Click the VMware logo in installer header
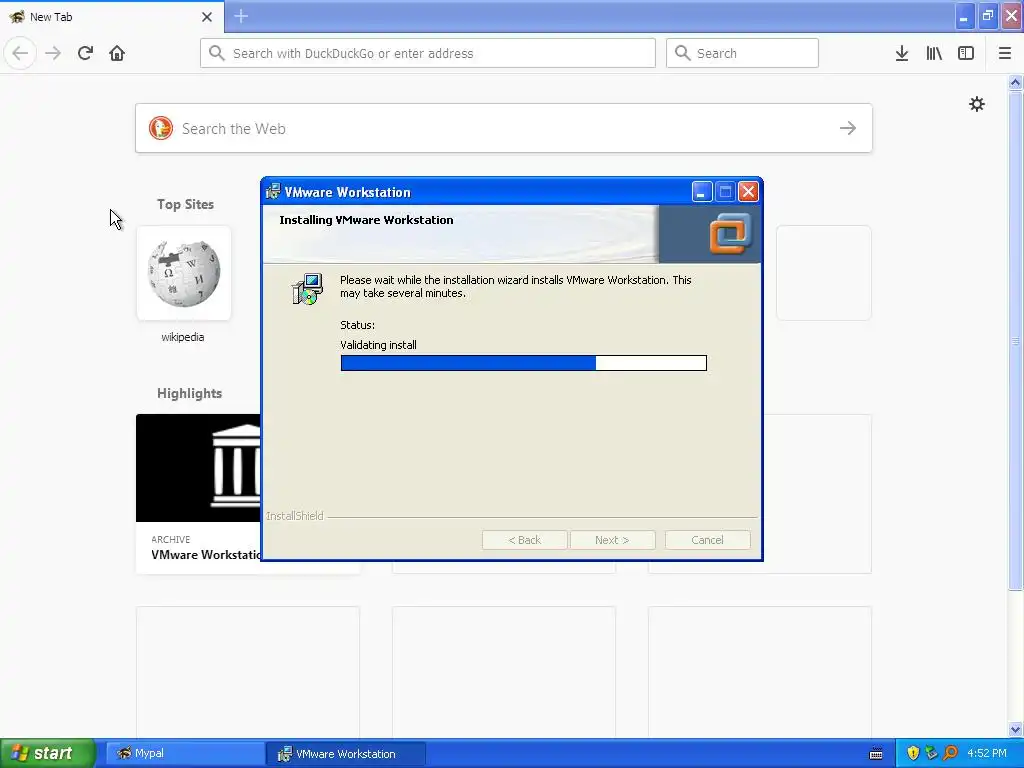 (731, 233)
